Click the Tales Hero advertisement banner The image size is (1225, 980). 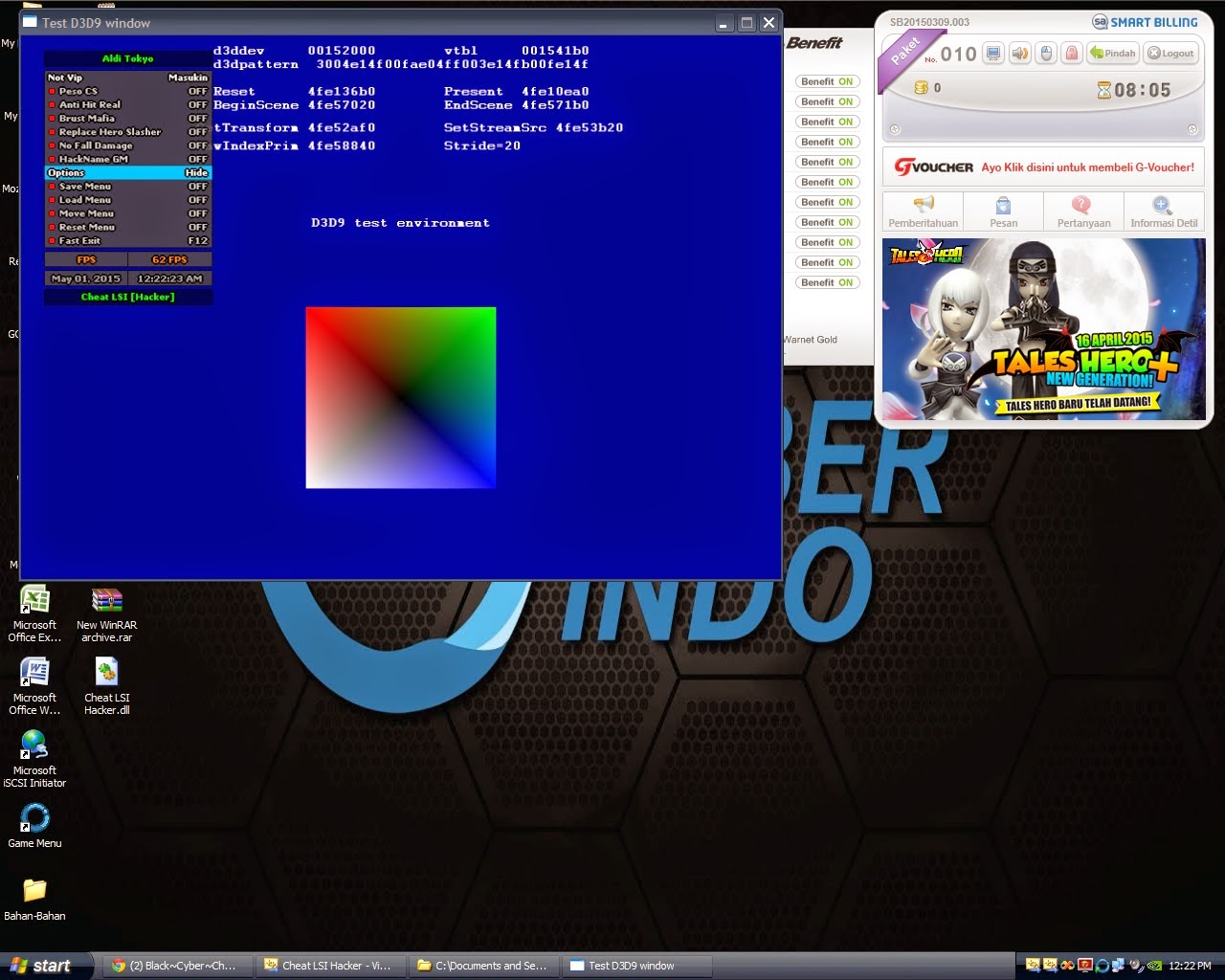pyautogui.click(x=1043, y=329)
